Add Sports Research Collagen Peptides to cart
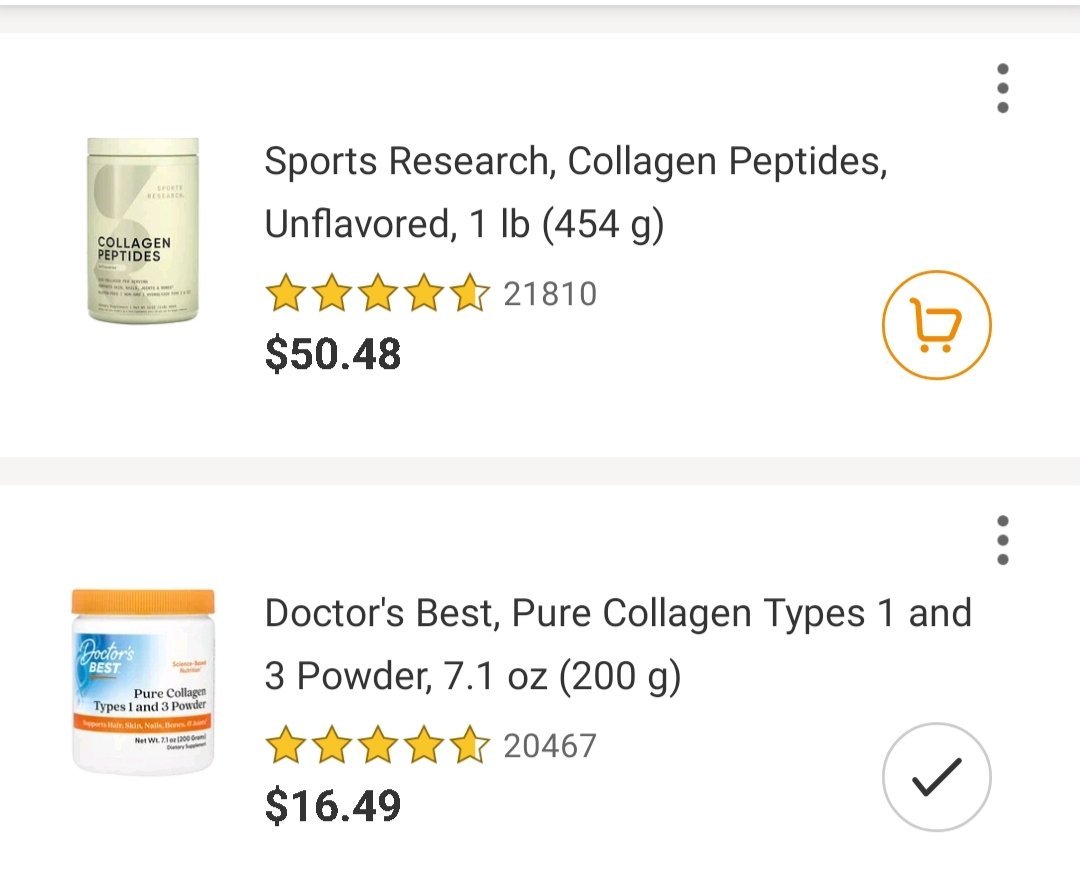The height and width of the screenshot is (892, 1080). [x=936, y=325]
